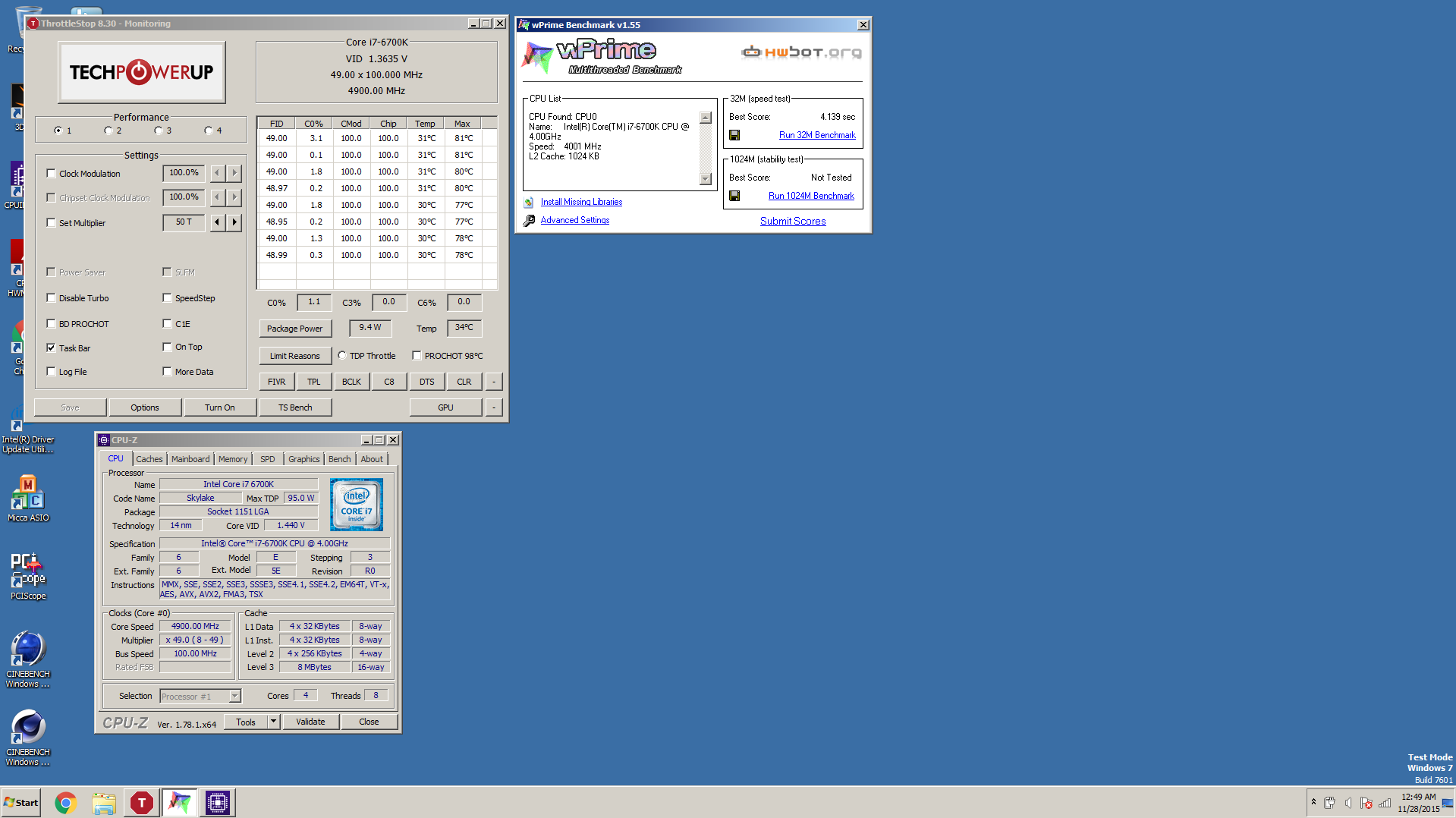
Task: Click the Run 1024M Benchmark link
Action: coord(811,196)
